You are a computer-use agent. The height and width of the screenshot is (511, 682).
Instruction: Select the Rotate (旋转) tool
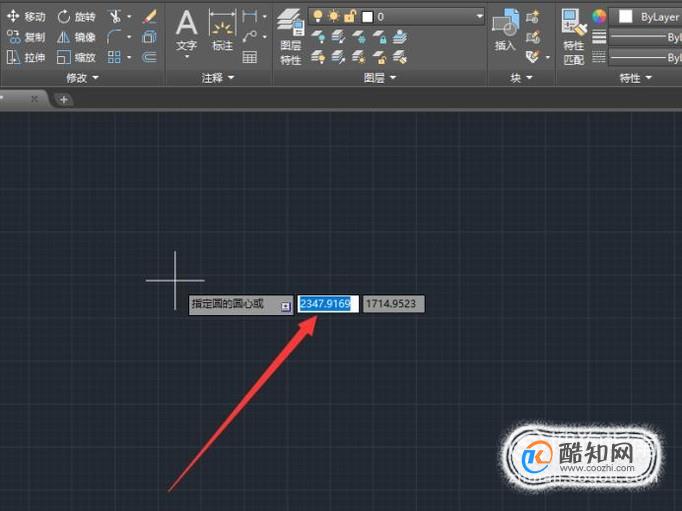click(76, 17)
